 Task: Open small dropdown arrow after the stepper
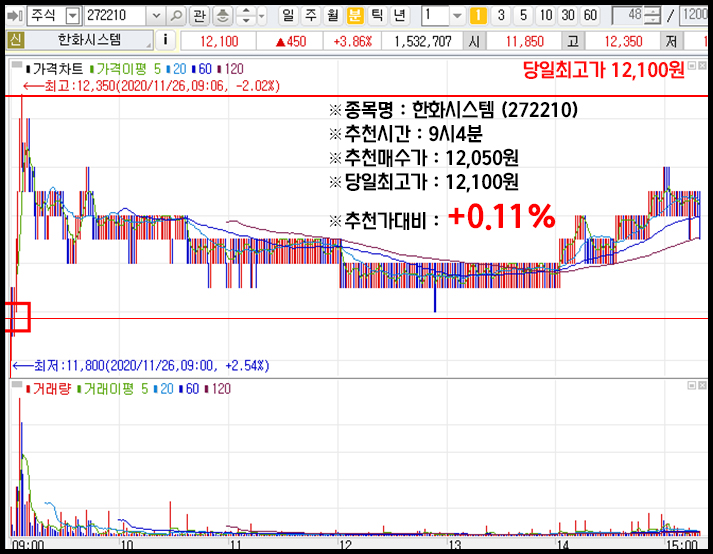click(261, 16)
